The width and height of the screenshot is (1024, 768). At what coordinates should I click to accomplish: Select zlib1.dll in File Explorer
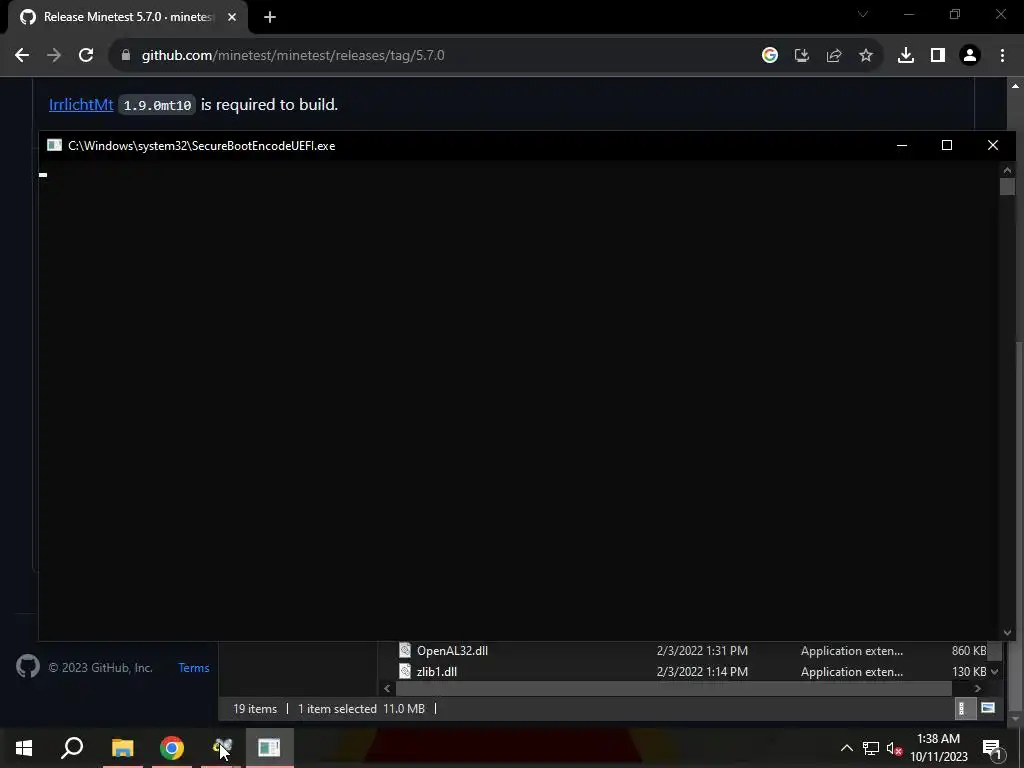click(436, 671)
